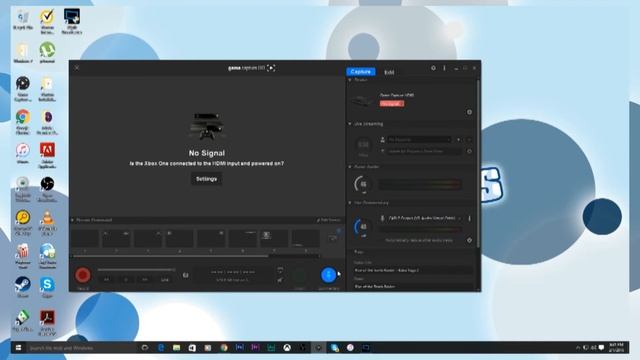This screenshot has width=640, height=360.
Task: Start recording with the red Record button
Action: (x=82, y=275)
